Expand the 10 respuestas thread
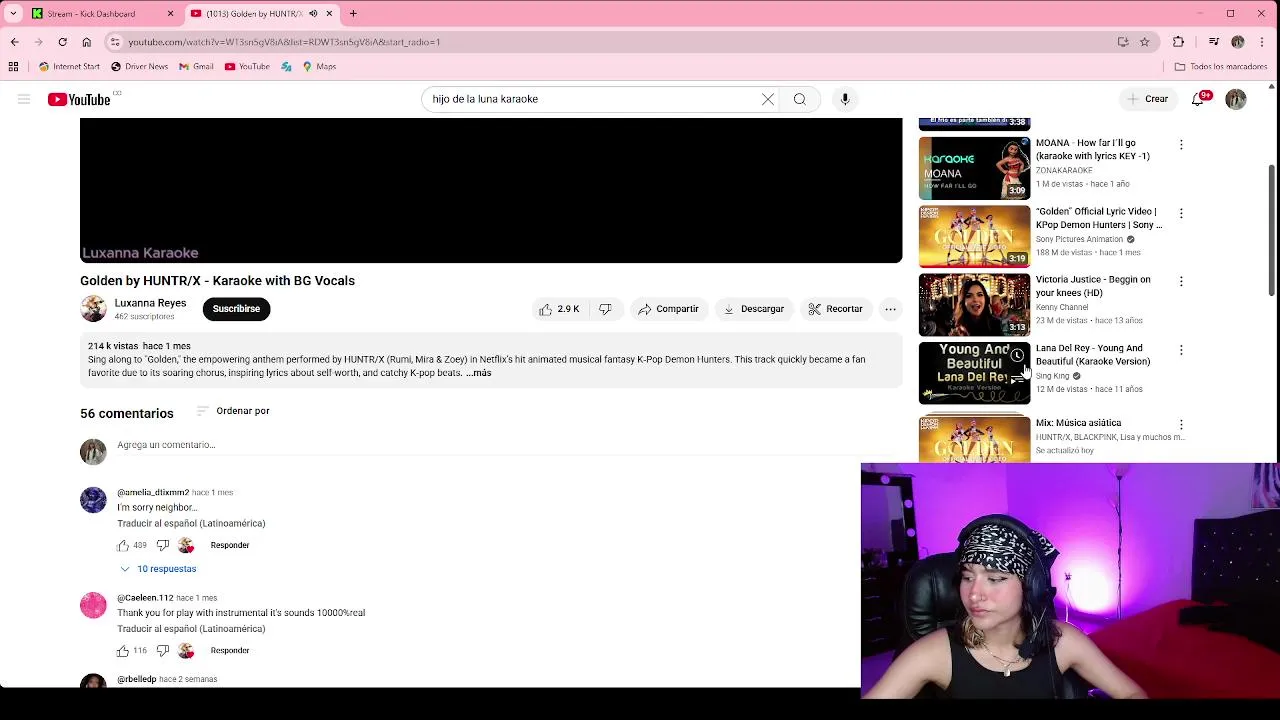Image resolution: width=1280 pixels, height=720 pixels. click(x=158, y=569)
